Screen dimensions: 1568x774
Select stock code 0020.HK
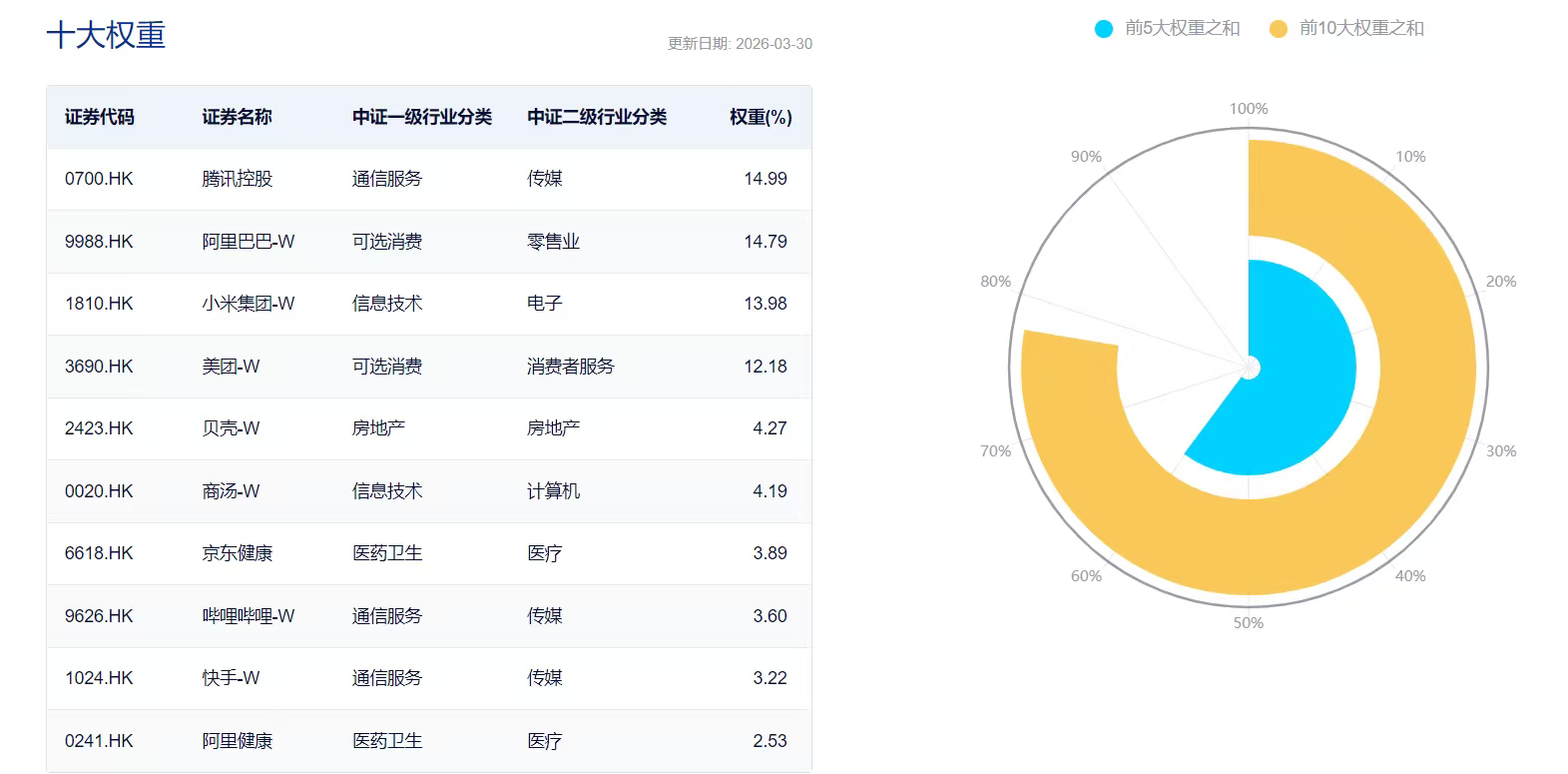[x=99, y=491]
